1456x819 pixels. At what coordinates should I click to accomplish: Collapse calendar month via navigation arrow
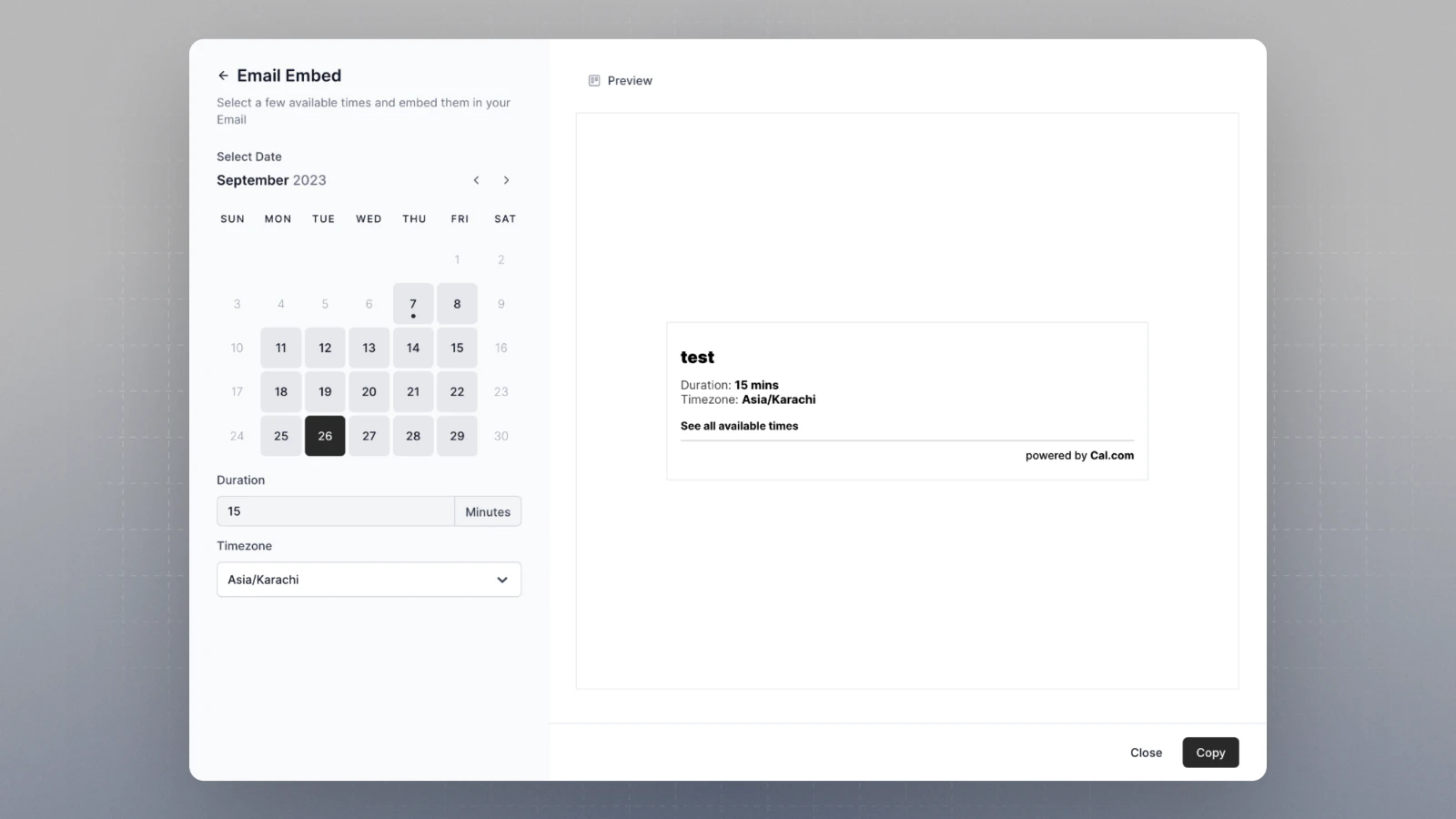pyautogui.click(x=476, y=180)
